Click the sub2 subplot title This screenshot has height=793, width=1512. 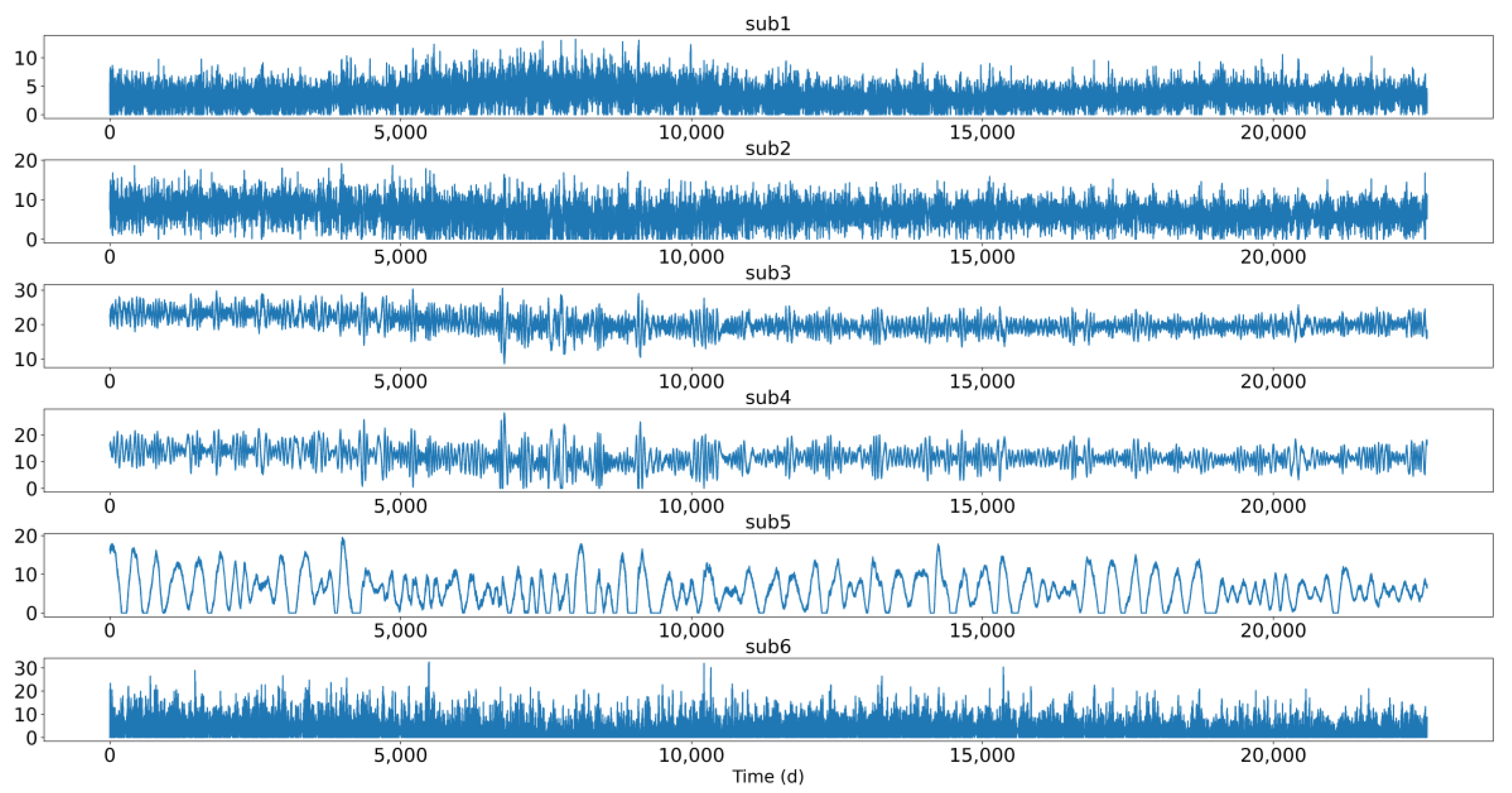768,148
